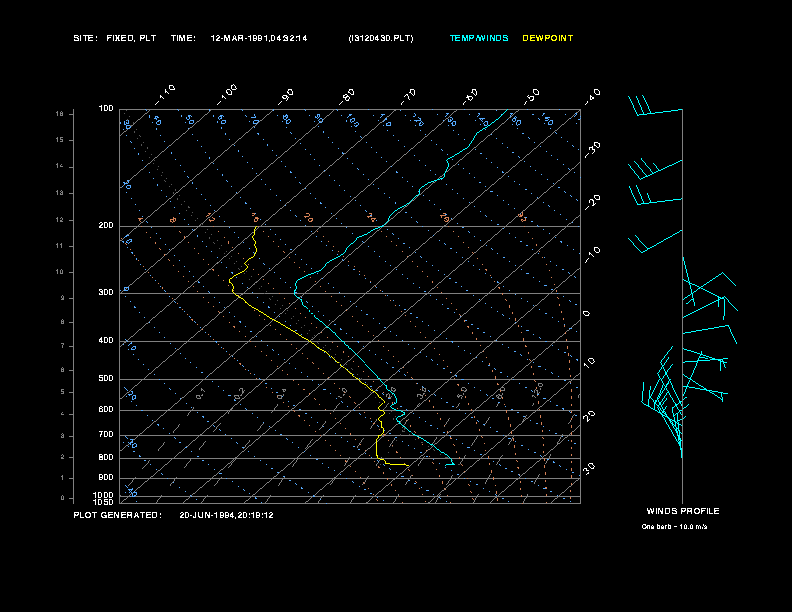Click the -50 temperature label along top
Image resolution: width=792 pixels, height=612 pixels.
pyautogui.click(x=532, y=96)
